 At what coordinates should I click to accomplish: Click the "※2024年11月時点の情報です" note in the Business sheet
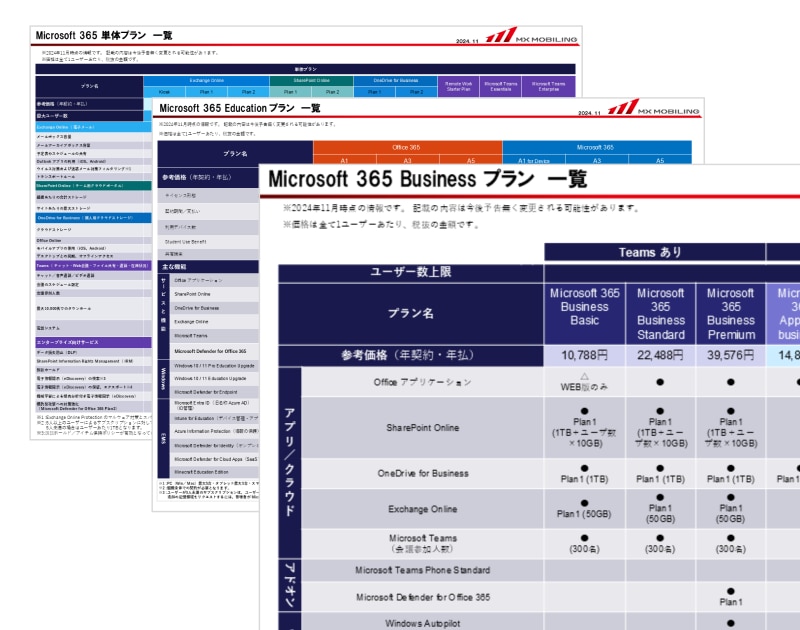461,208
